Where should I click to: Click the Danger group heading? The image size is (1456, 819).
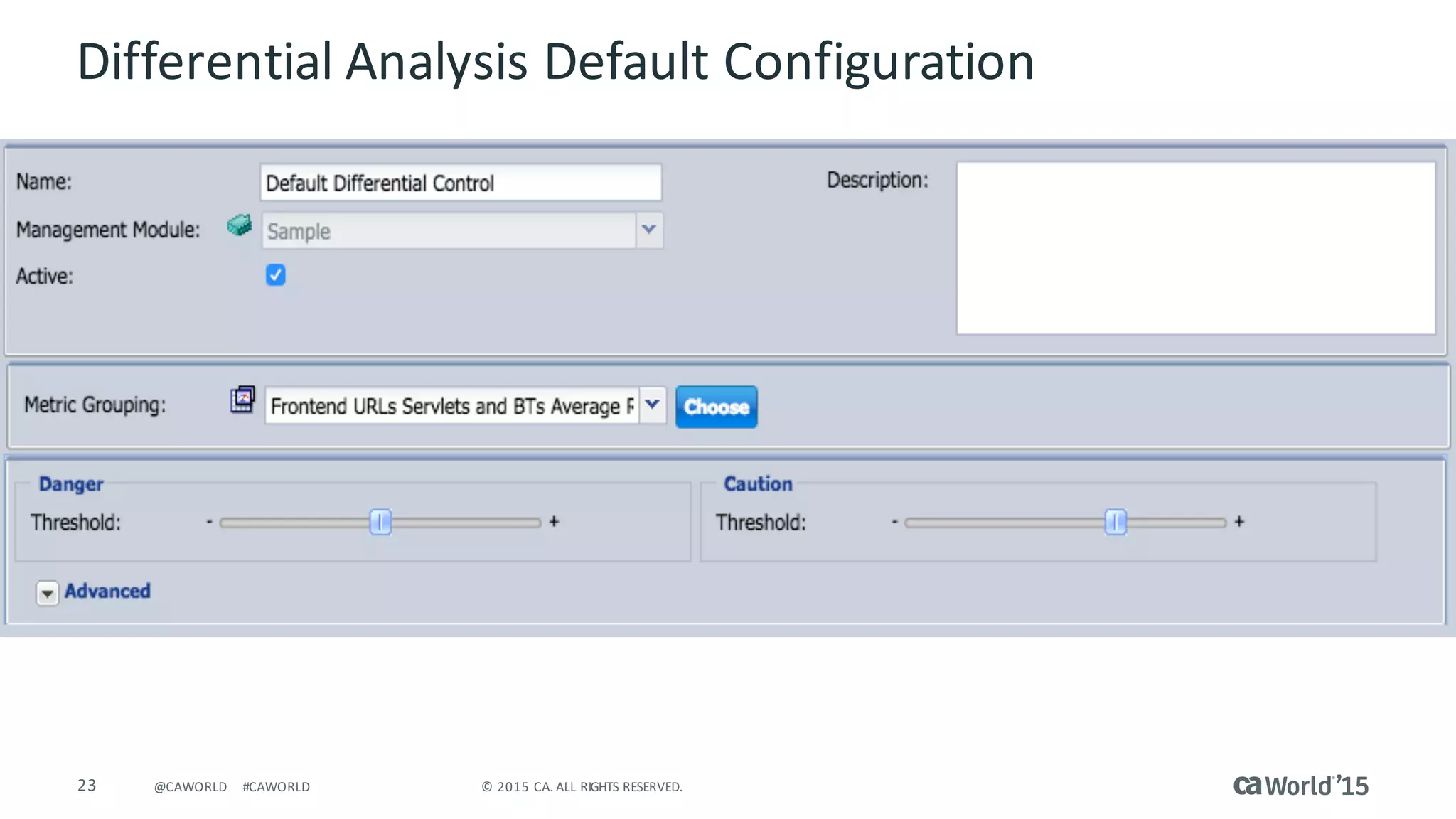click(x=71, y=484)
